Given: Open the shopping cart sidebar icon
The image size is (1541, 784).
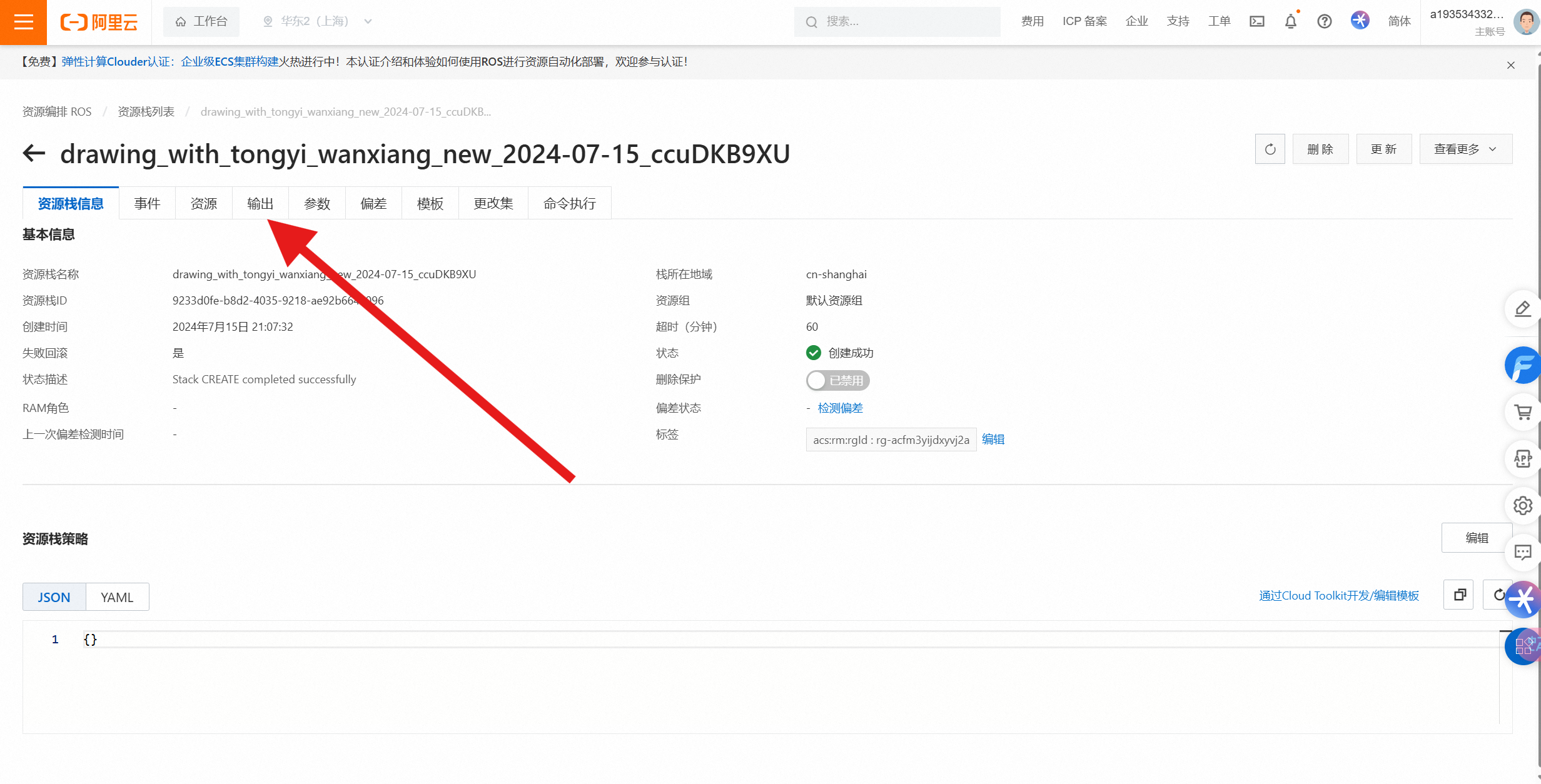Looking at the screenshot, I should (1523, 413).
